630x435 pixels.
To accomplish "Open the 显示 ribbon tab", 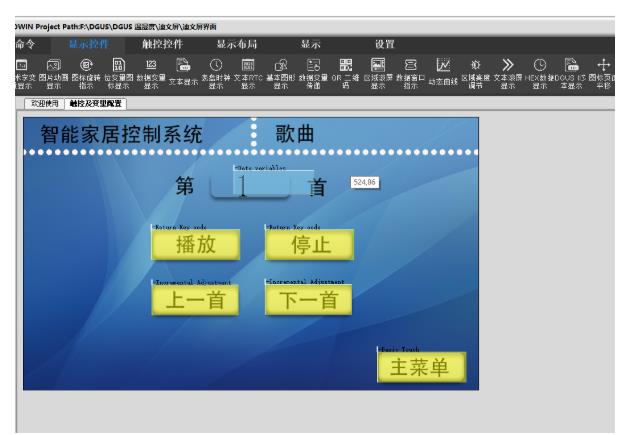I will tap(311, 44).
